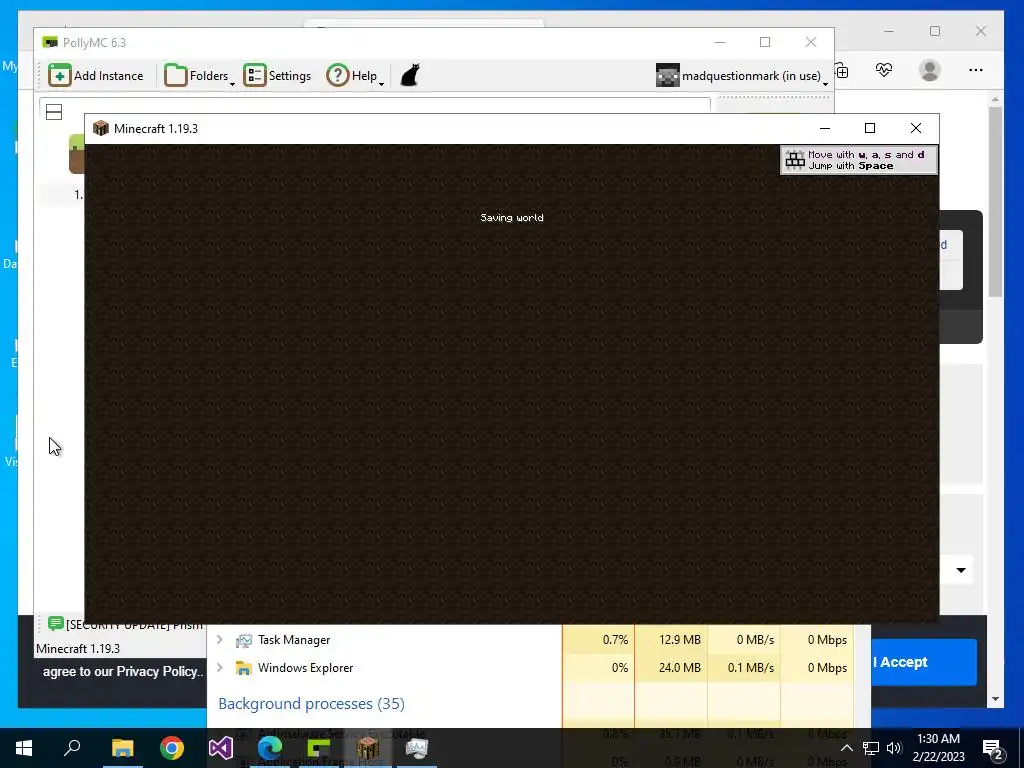
Task: Click the panel layout icon below Add Instance
Action: point(54,112)
